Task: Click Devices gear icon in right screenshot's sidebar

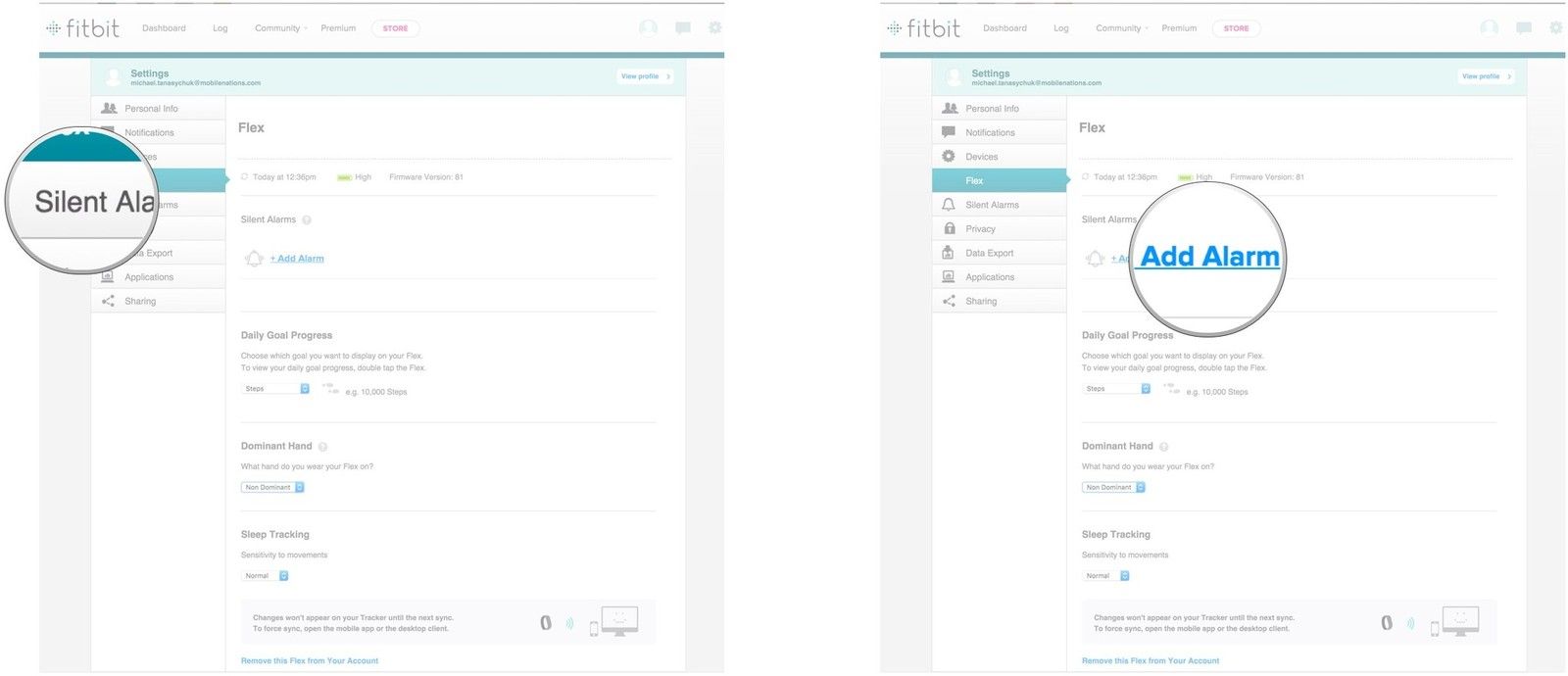Action: pos(948,157)
